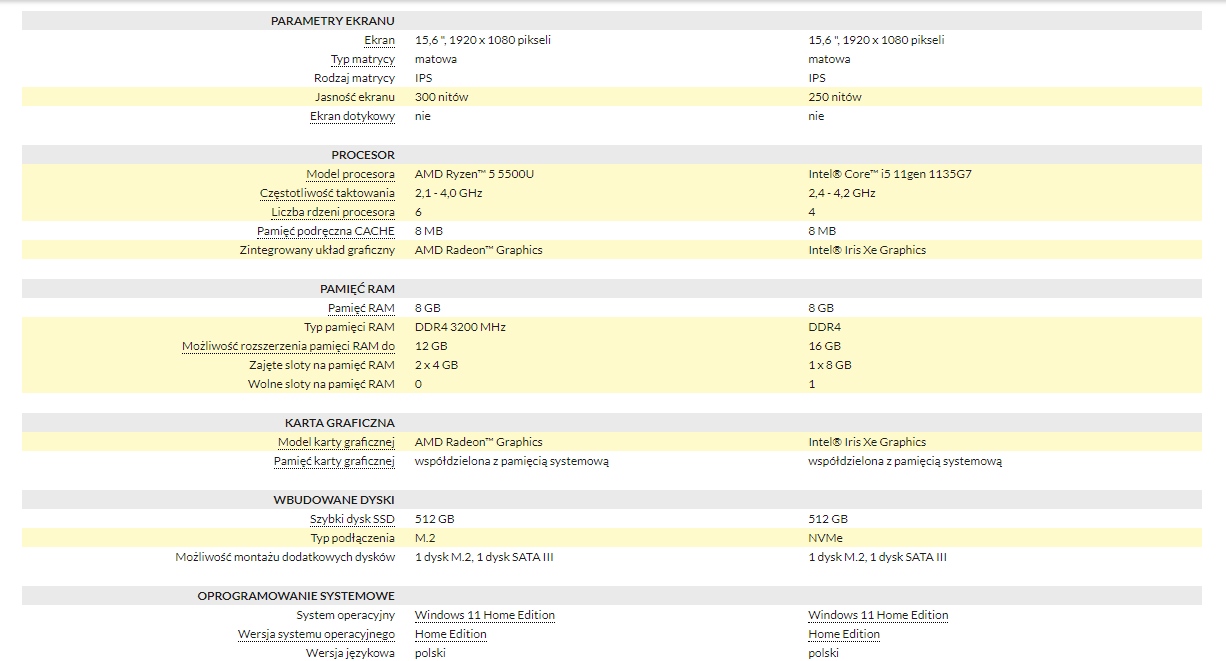Open the "Pamięć karty graficznej" link

point(334,461)
